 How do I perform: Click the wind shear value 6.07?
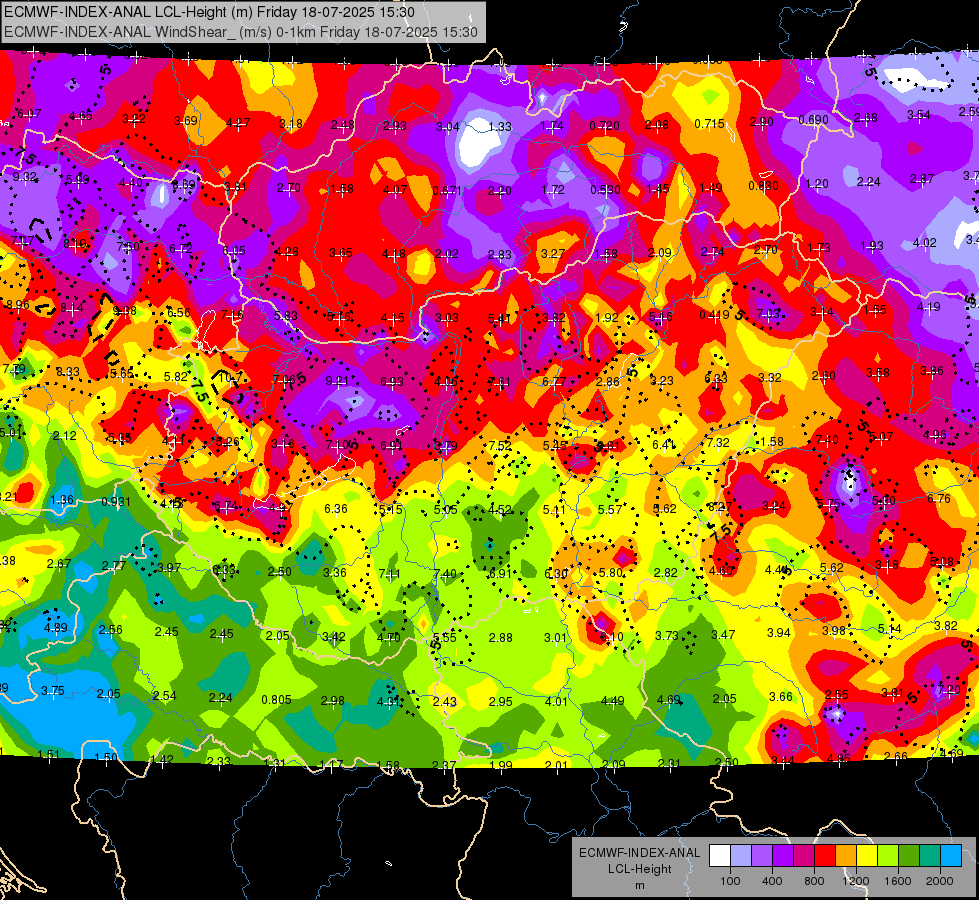tap(29, 114)
